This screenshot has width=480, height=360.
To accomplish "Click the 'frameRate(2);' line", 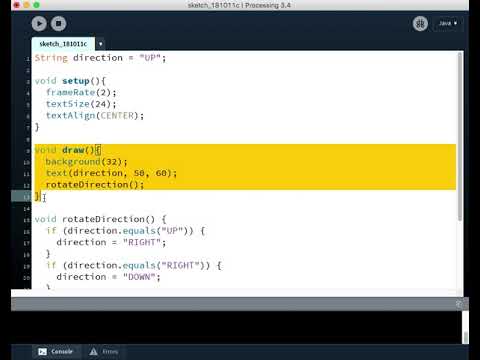I will (x=81, y=92).
